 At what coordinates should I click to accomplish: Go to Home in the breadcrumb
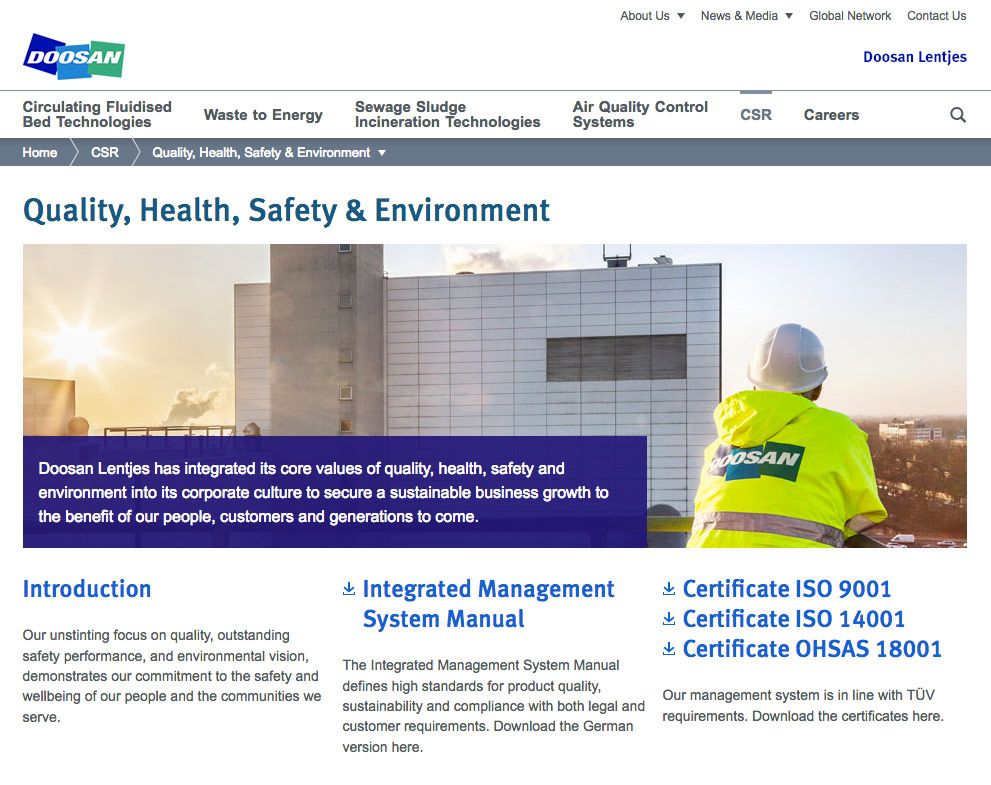tap(40, 152)
